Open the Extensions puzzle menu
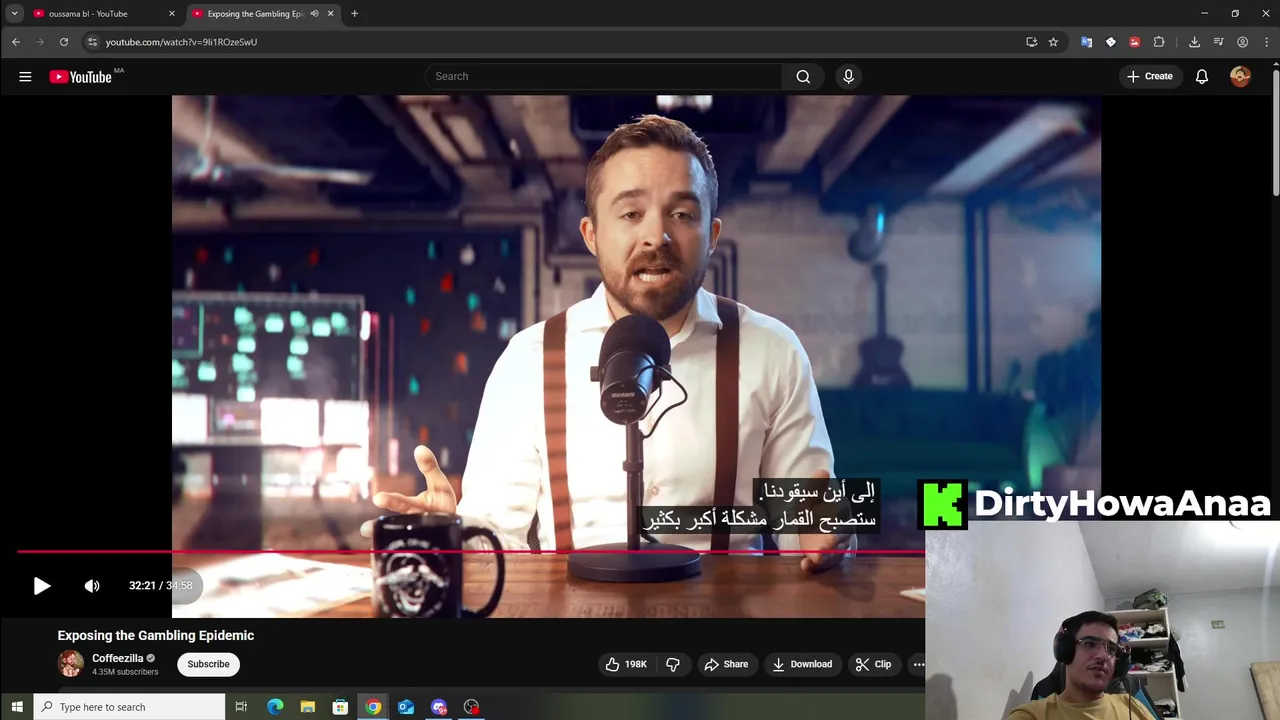Image resolution: width=1280 pixels, height=720 pixels. coord(1159,42)
